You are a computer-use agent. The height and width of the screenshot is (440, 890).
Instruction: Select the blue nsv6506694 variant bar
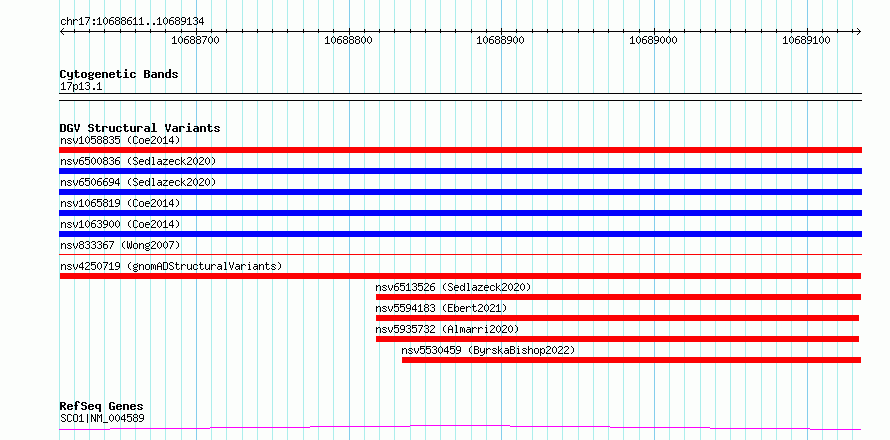[461, 192]
